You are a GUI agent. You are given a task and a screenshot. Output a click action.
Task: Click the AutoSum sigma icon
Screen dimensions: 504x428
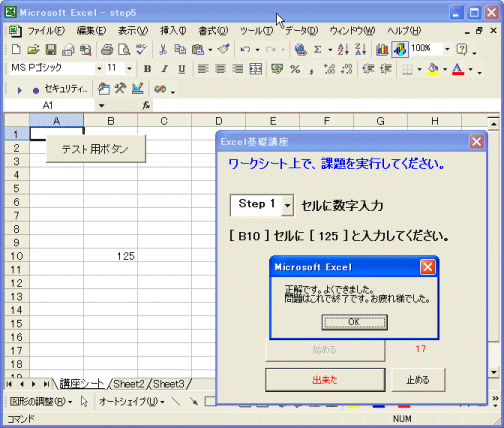pyautogui.click(x=318, y=50)
